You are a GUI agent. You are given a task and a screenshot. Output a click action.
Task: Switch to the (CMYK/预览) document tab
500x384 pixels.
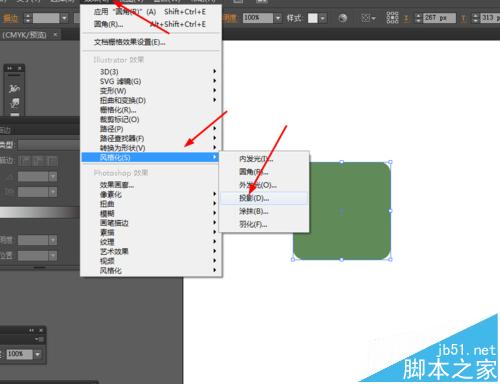pyautogui.click(x=24, y=35)
